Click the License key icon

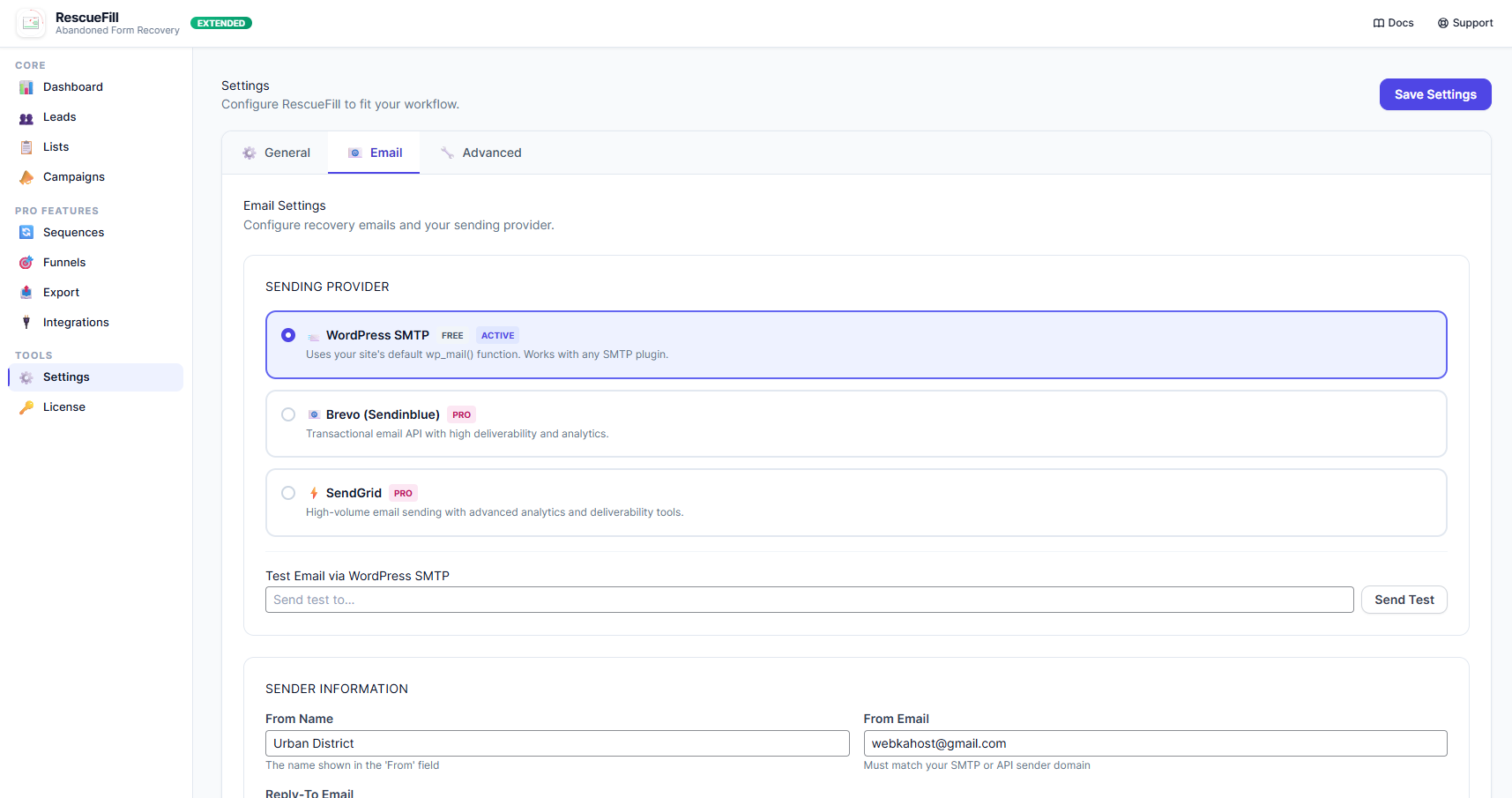pos(26,406)
